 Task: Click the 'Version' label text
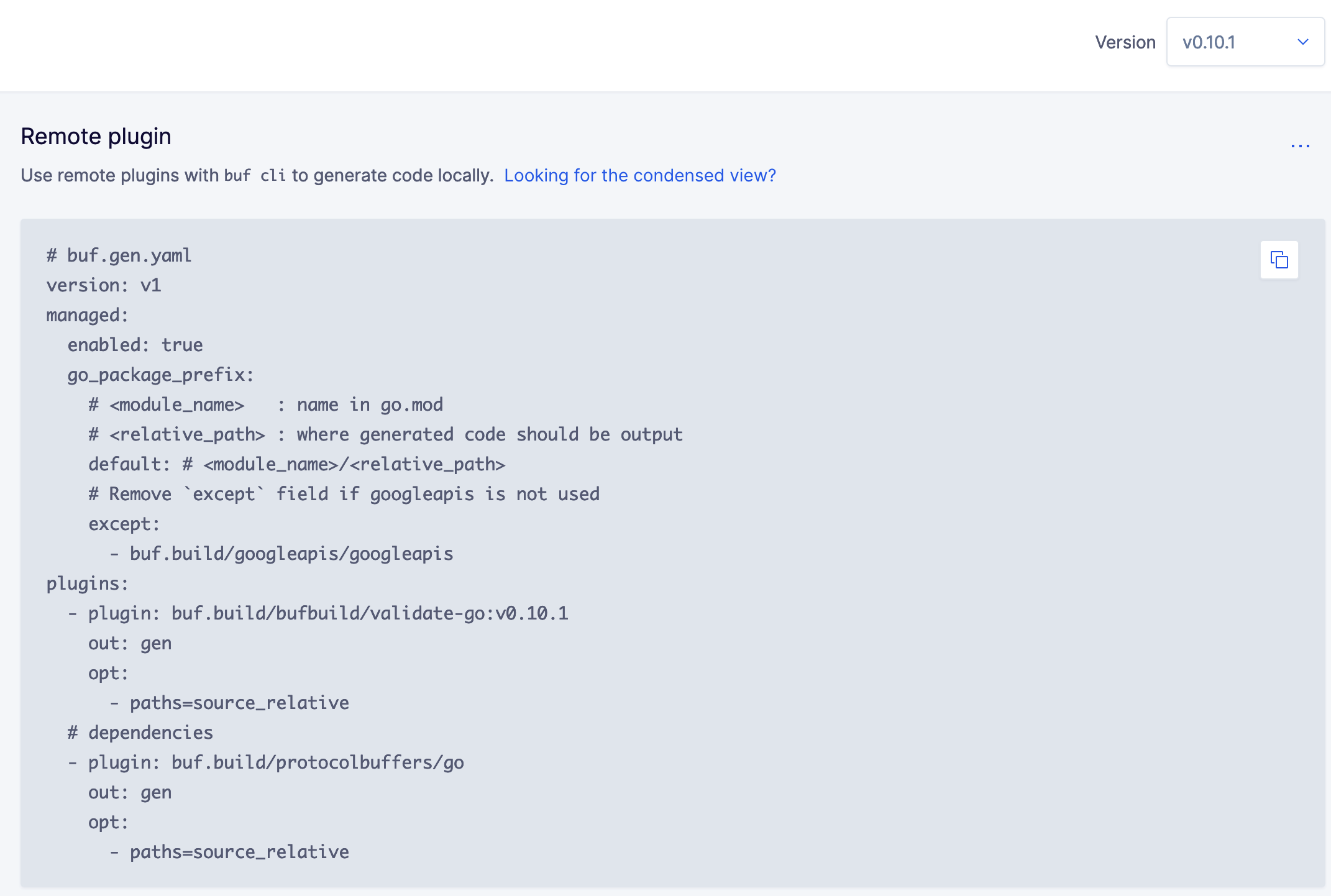[1125, 42]
